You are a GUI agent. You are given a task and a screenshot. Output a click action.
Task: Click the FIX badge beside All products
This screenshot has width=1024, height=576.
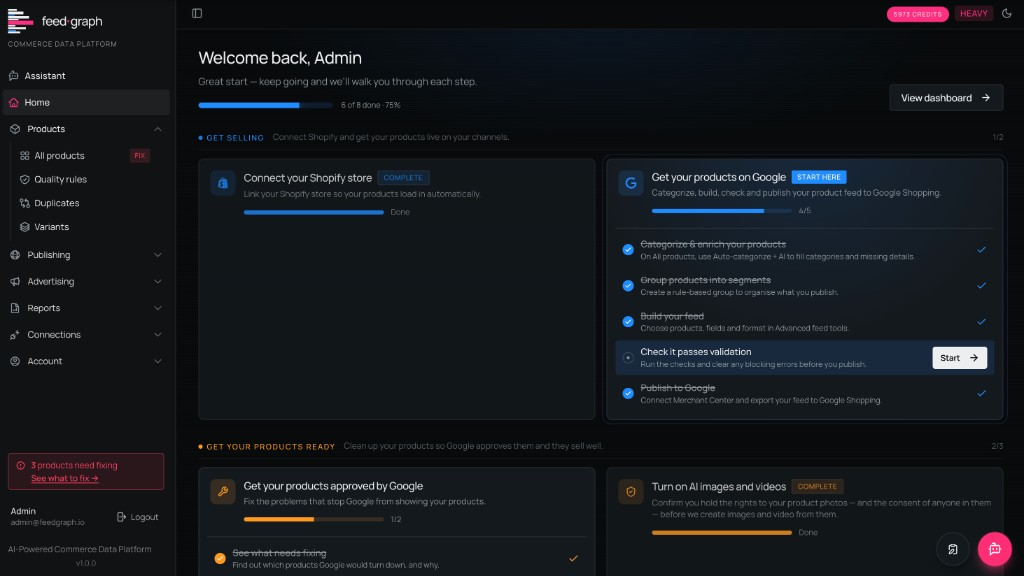point(140,155)
